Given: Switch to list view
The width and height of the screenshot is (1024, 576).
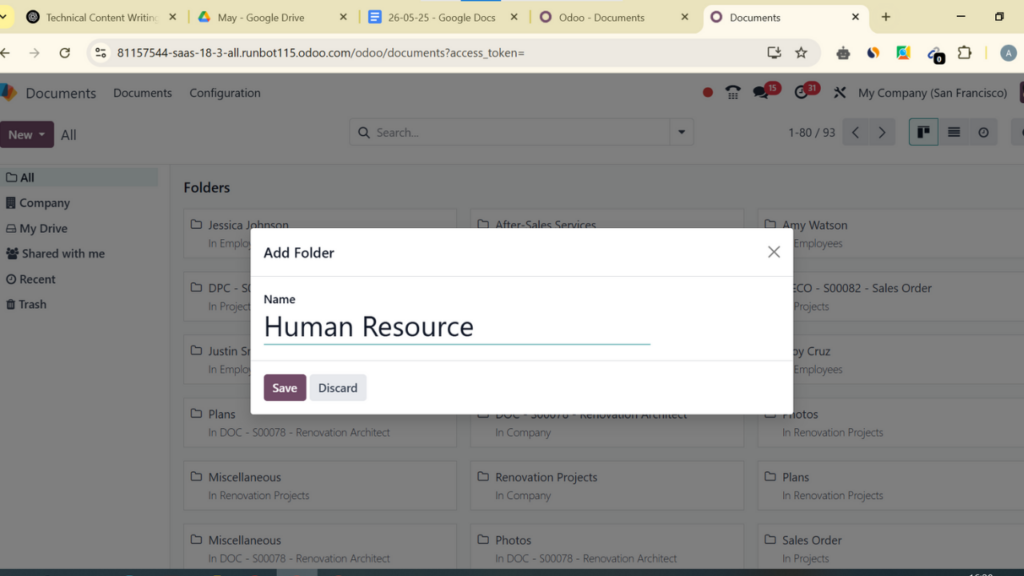Looking at the screenshot, I should pos(953,133).
